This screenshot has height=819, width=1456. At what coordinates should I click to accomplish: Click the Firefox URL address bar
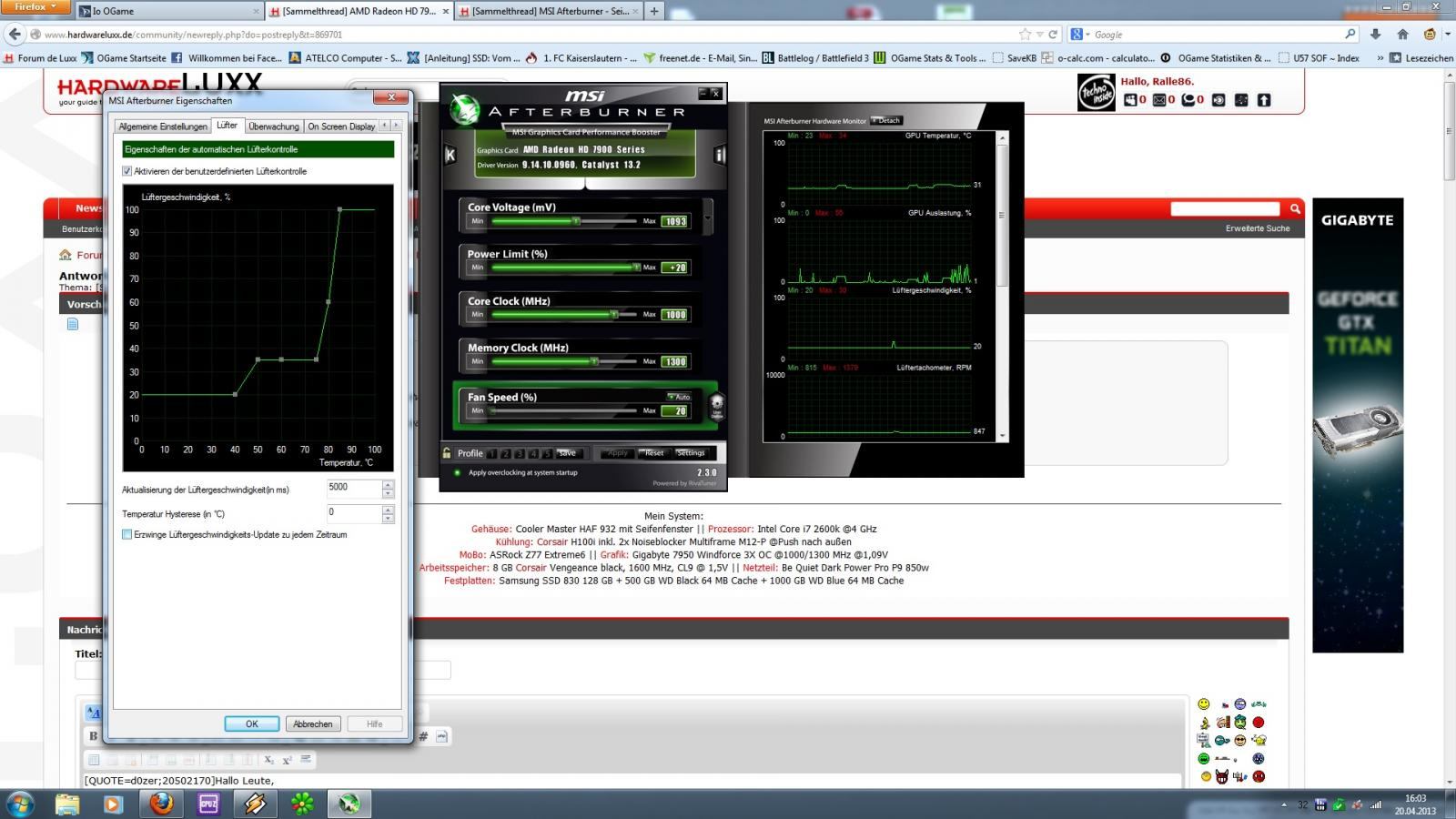point(528,35)
